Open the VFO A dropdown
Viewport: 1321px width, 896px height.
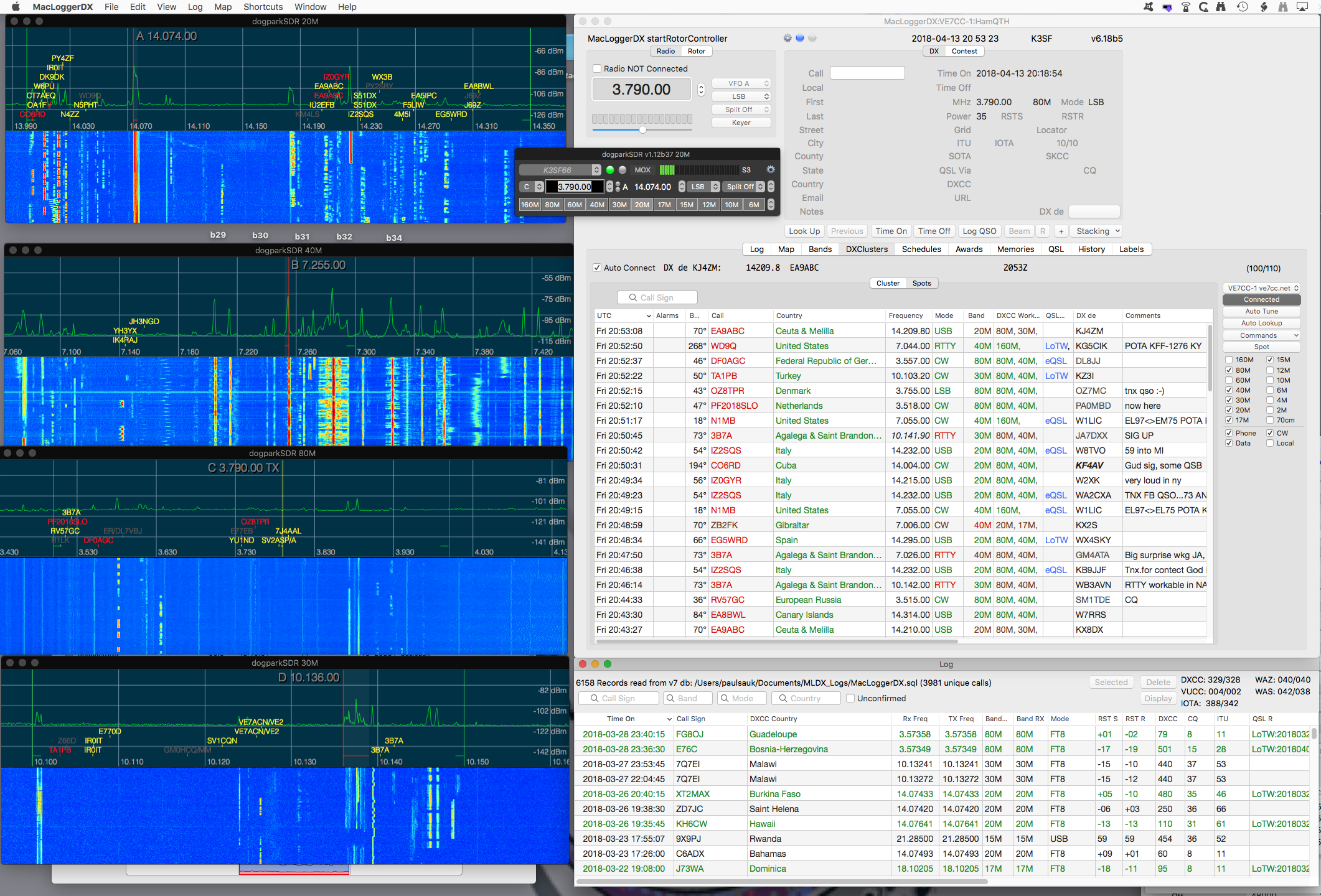(741, 83)
